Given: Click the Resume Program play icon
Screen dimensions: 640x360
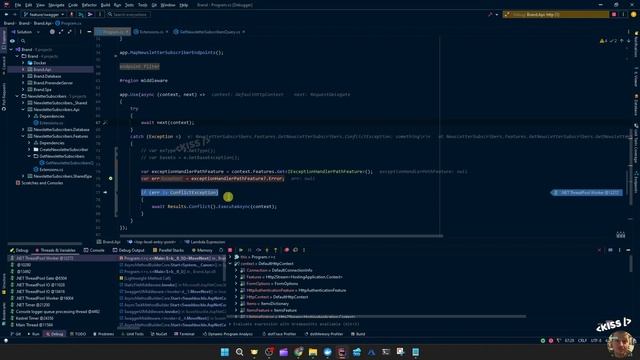Looking at the screenshot, I should [241, 250].
